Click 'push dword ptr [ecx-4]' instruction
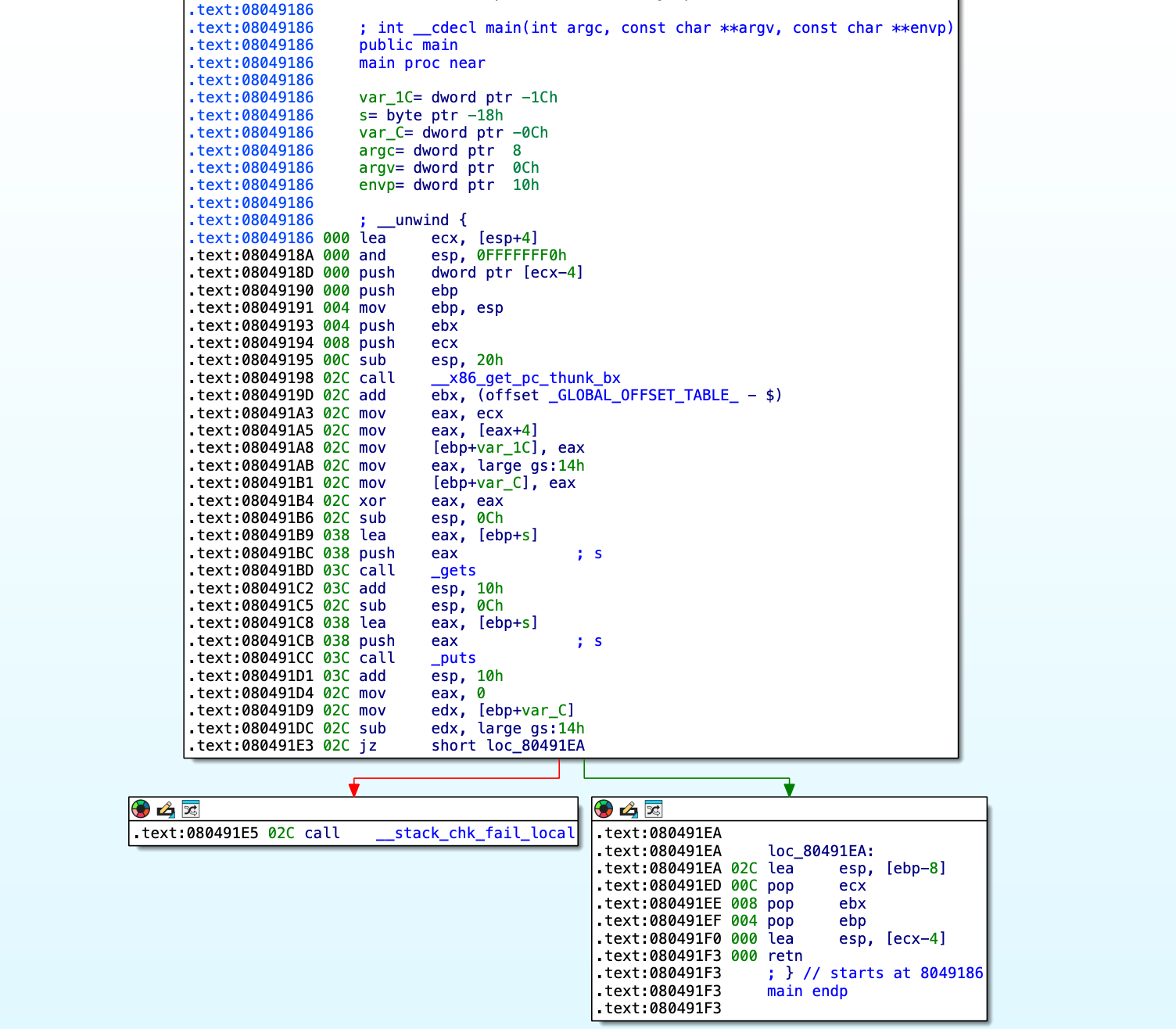This screenshot has width=1176, height=1029. coord(471,273)
